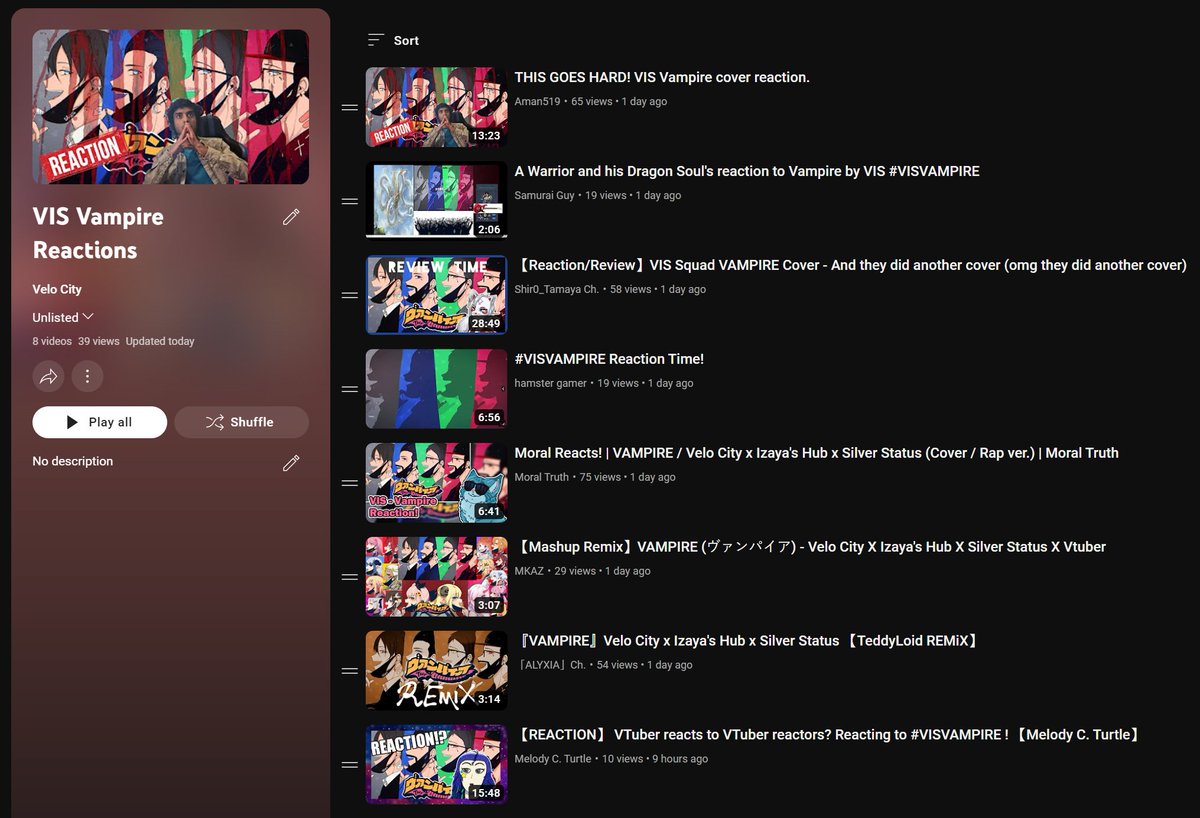Shuffle the playlist

241,422
